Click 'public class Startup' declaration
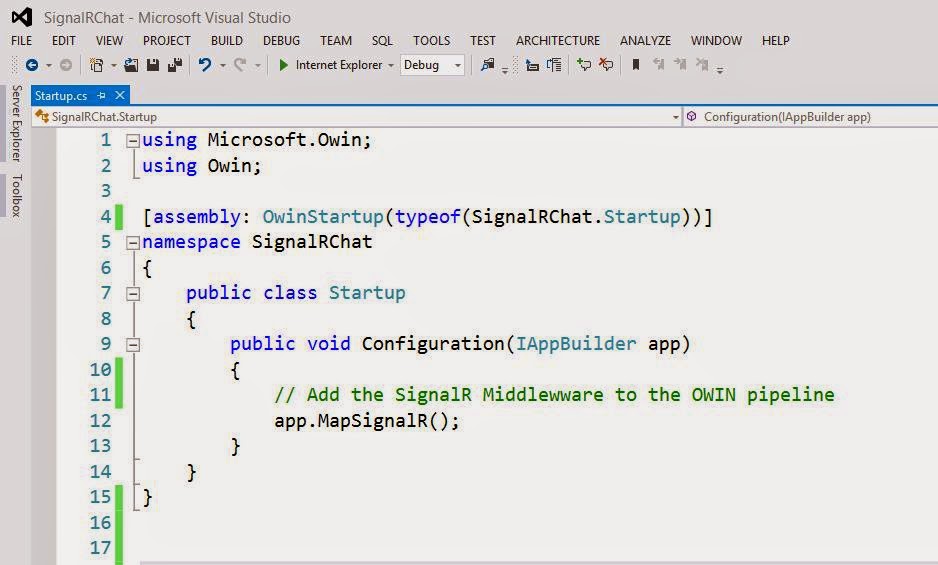This screenshot has height=565, width=938. 296,293
